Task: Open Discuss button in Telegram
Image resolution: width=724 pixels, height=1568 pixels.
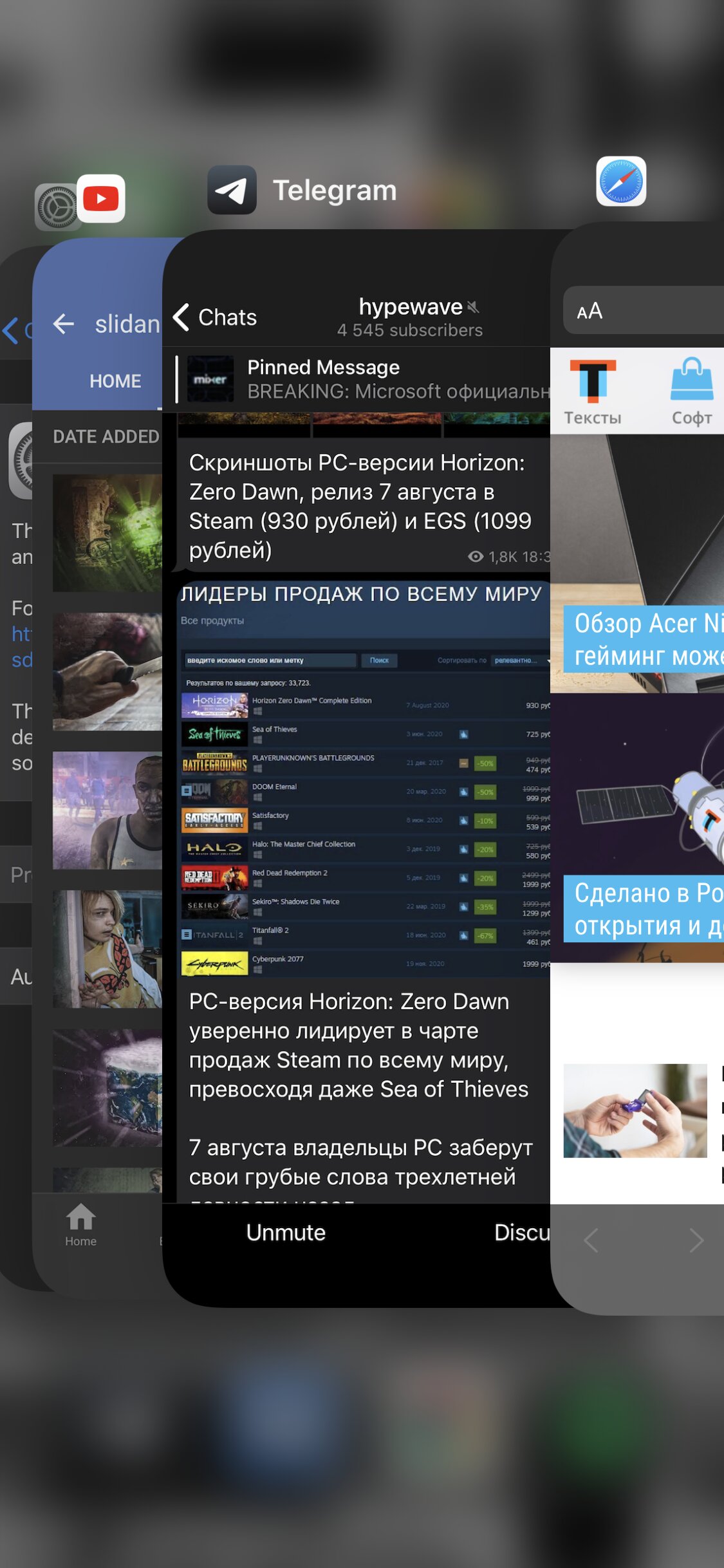Action: click(x=521, y=1232)
